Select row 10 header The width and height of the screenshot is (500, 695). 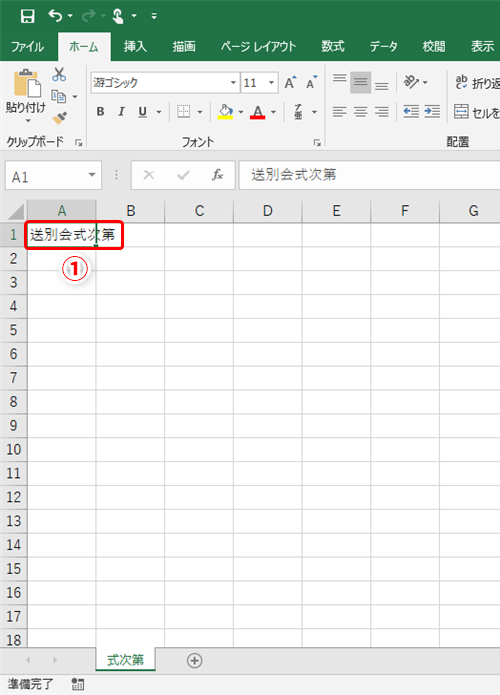[13, 449]
